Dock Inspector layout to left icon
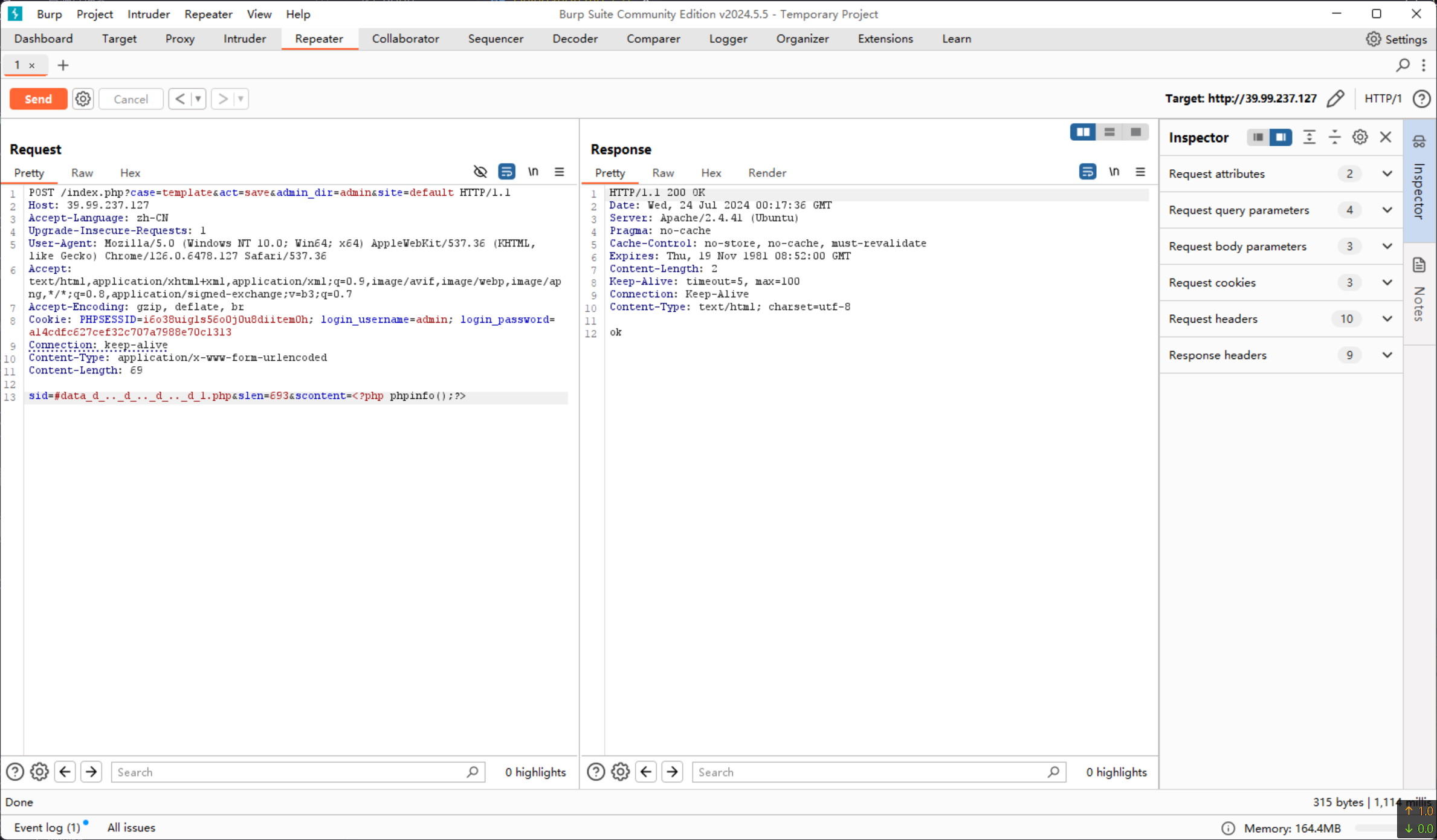Viewport: 1437px width, 840px height. tap(1258, 137)
